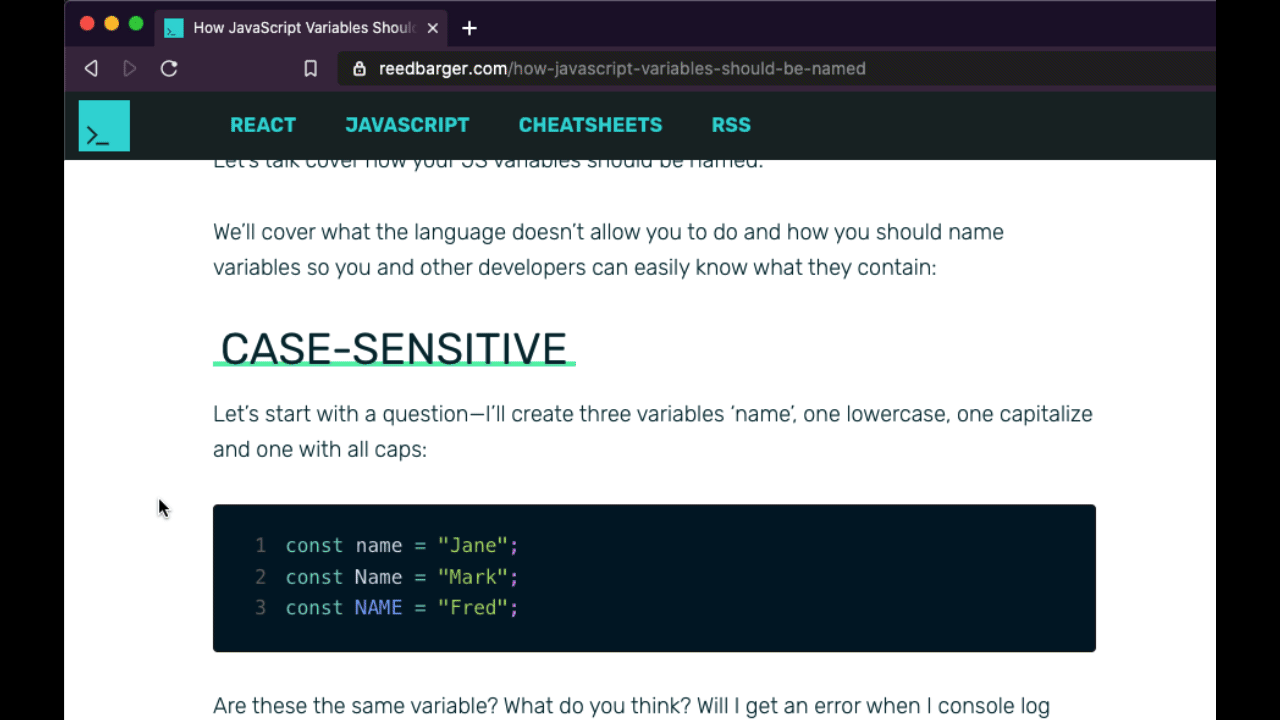1280x720 pixels.
Task: Bookmark this page
Action: coord(310,68)
